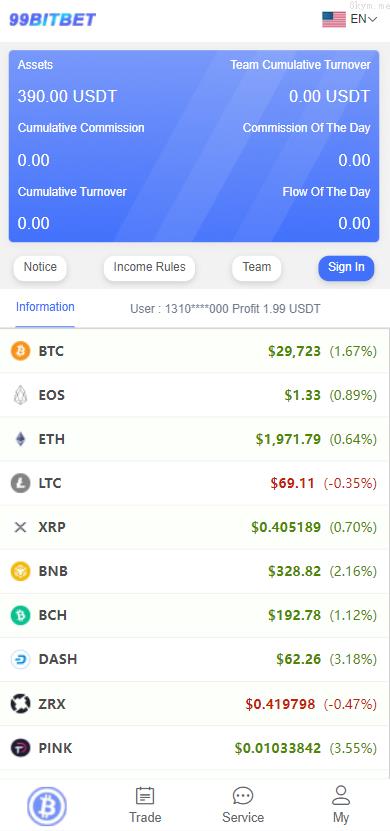Image resolution: width=390 pixels, height=831 pixels.
Task: Click the 99BITBET logo
Action: 52,20
